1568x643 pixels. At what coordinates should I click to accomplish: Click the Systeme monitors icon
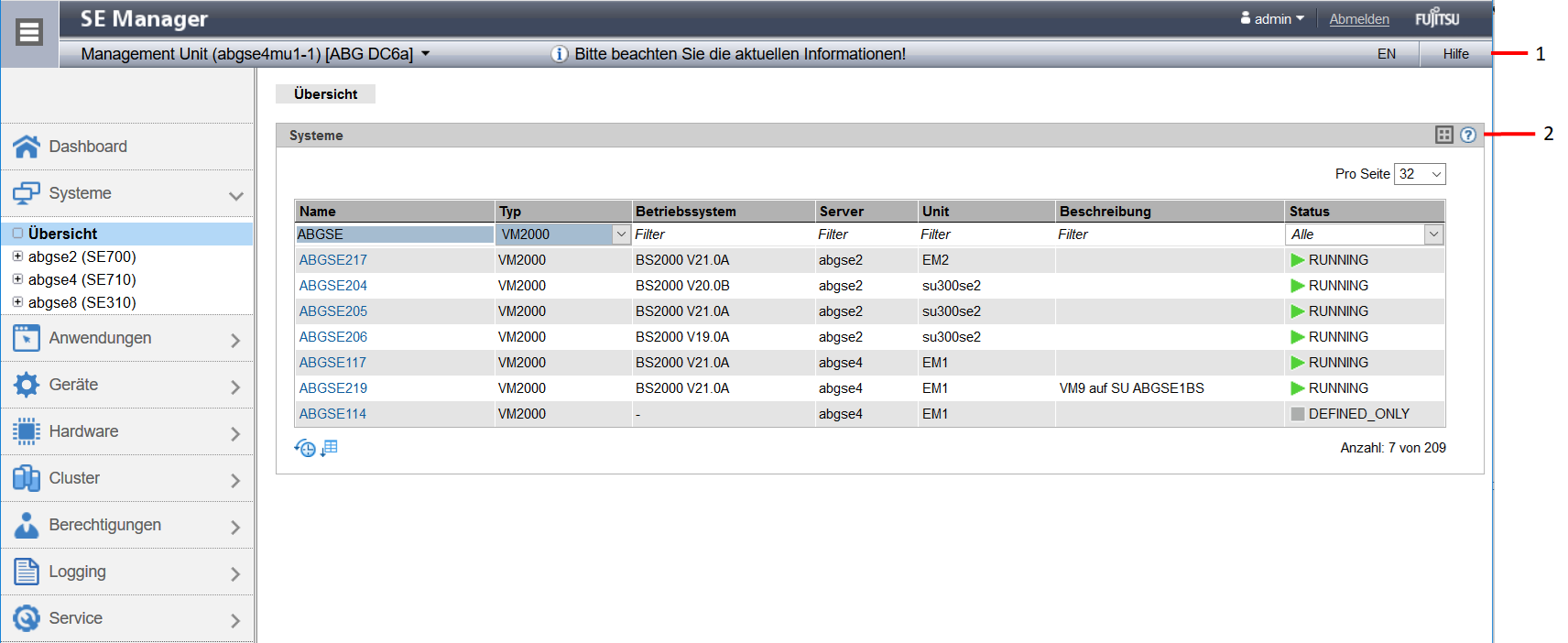(x=27, y=193)
